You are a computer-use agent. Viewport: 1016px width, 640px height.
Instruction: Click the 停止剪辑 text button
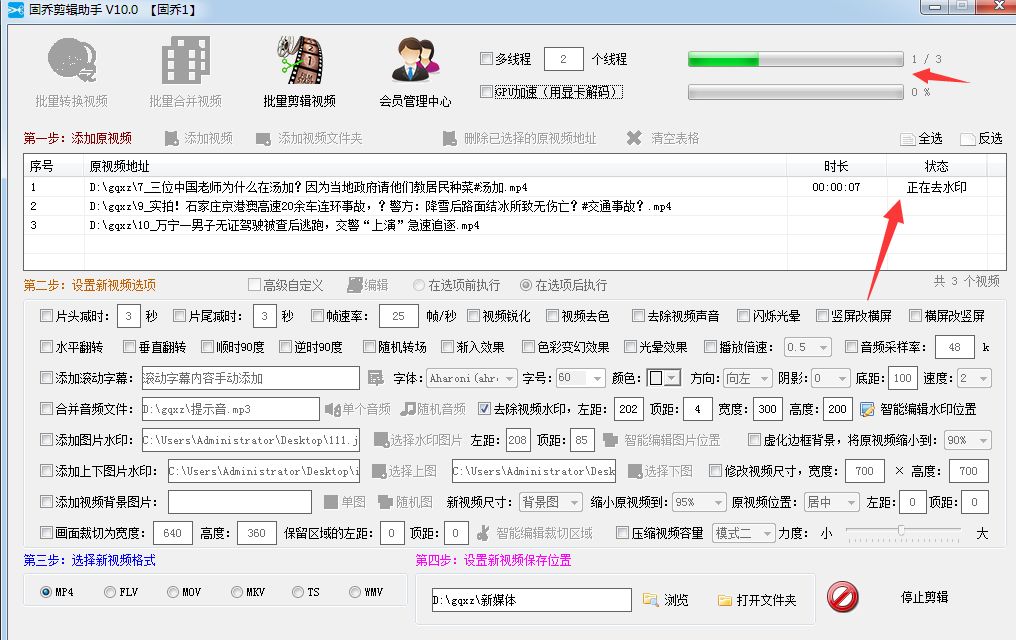pyautogui.click(x=924, y=597)
